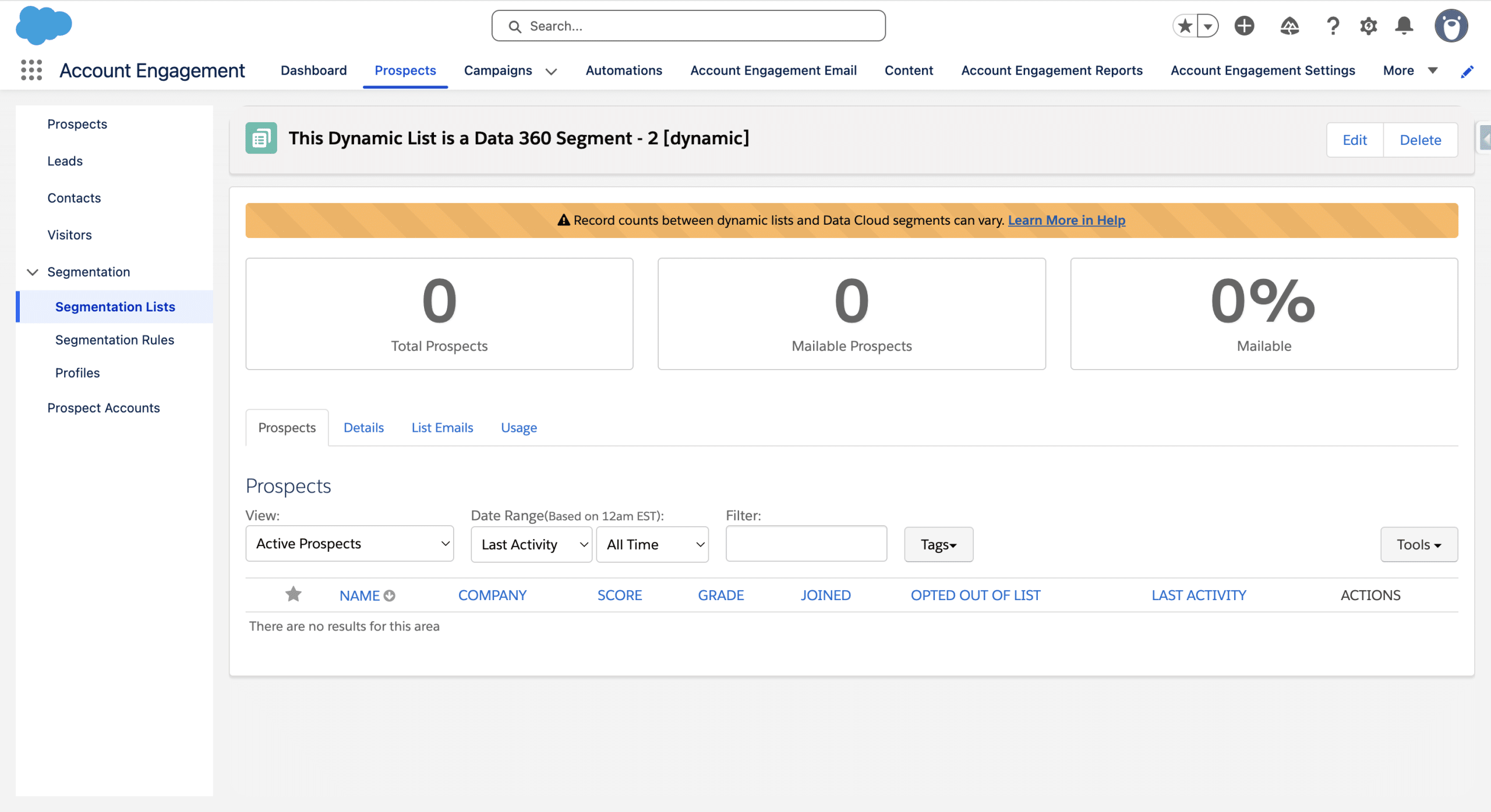Open the Setup gear icon

coord(1368,26)
